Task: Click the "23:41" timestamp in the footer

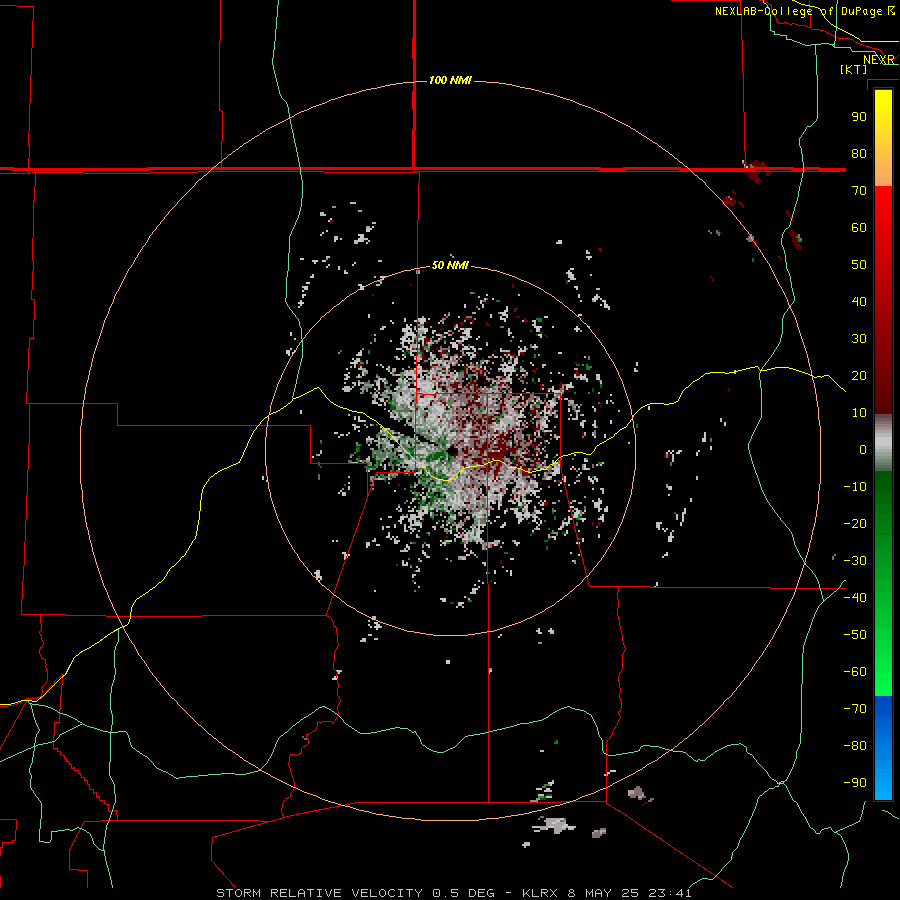Action: pos(669,893)
